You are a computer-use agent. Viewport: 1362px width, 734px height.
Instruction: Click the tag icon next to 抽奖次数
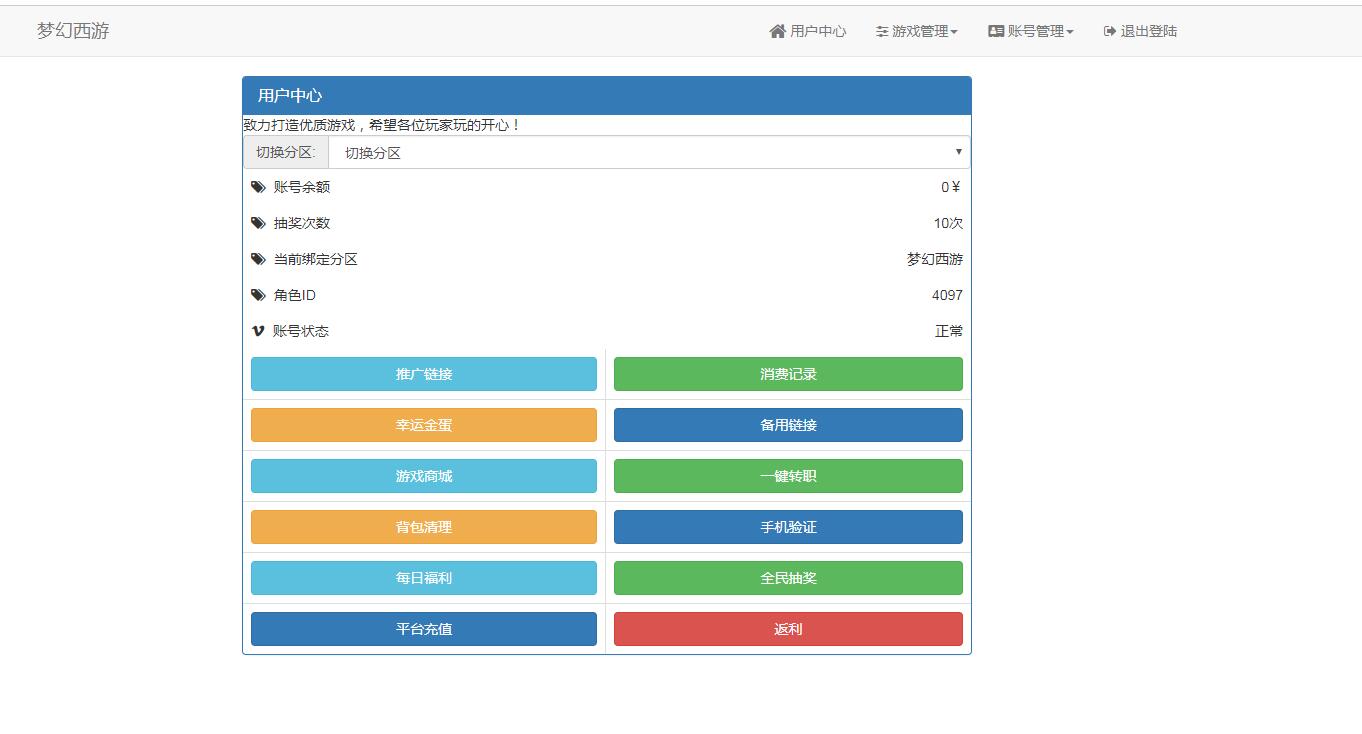click(x=258, y=223)
